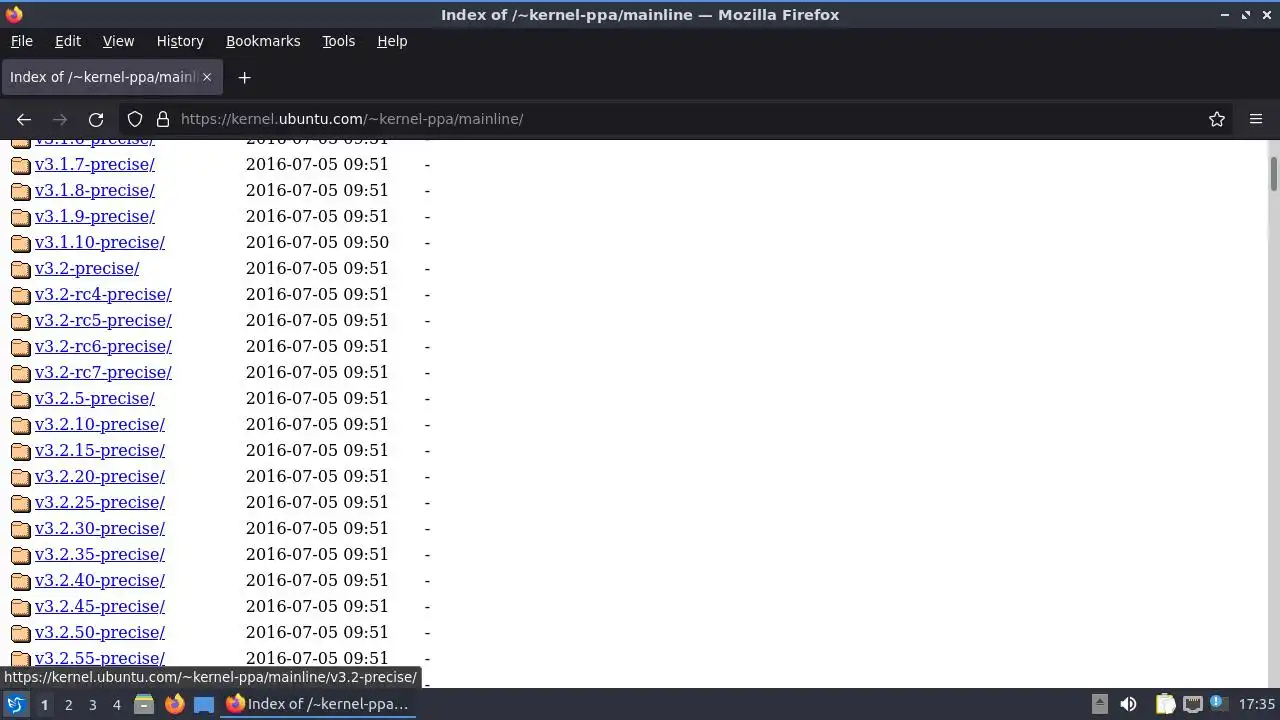Click the folder icon beside v3.1.9-precise
This screenshot has width=1280, height=720.
[20, 217]
